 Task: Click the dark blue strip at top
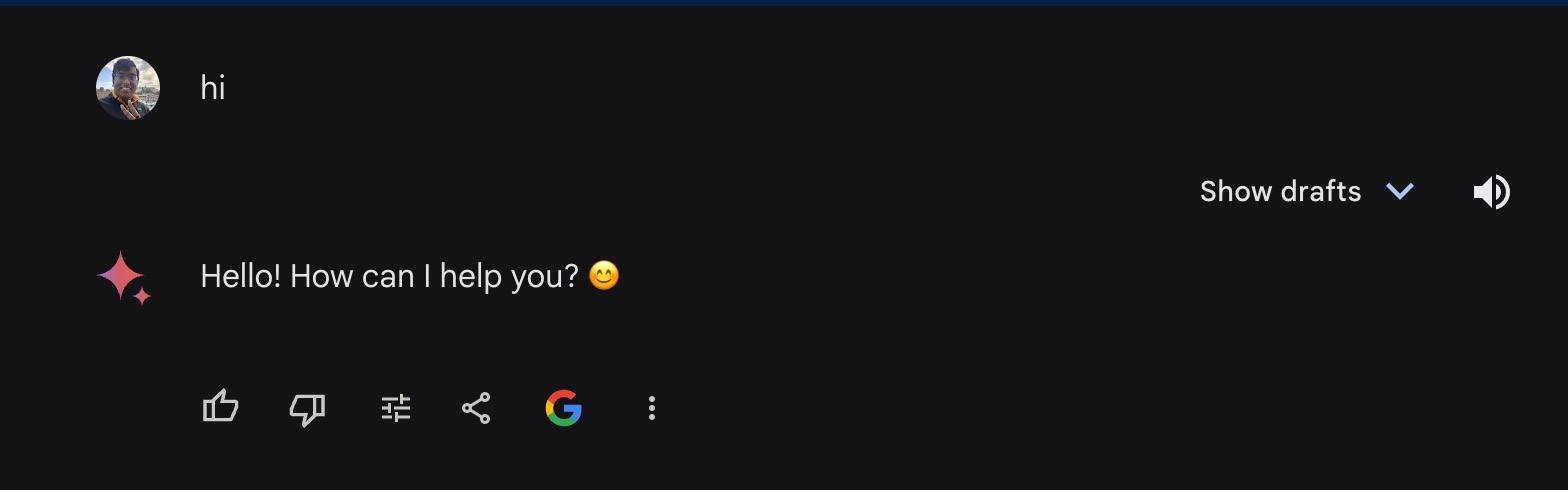pyautogui.click(x=784, y=3)
